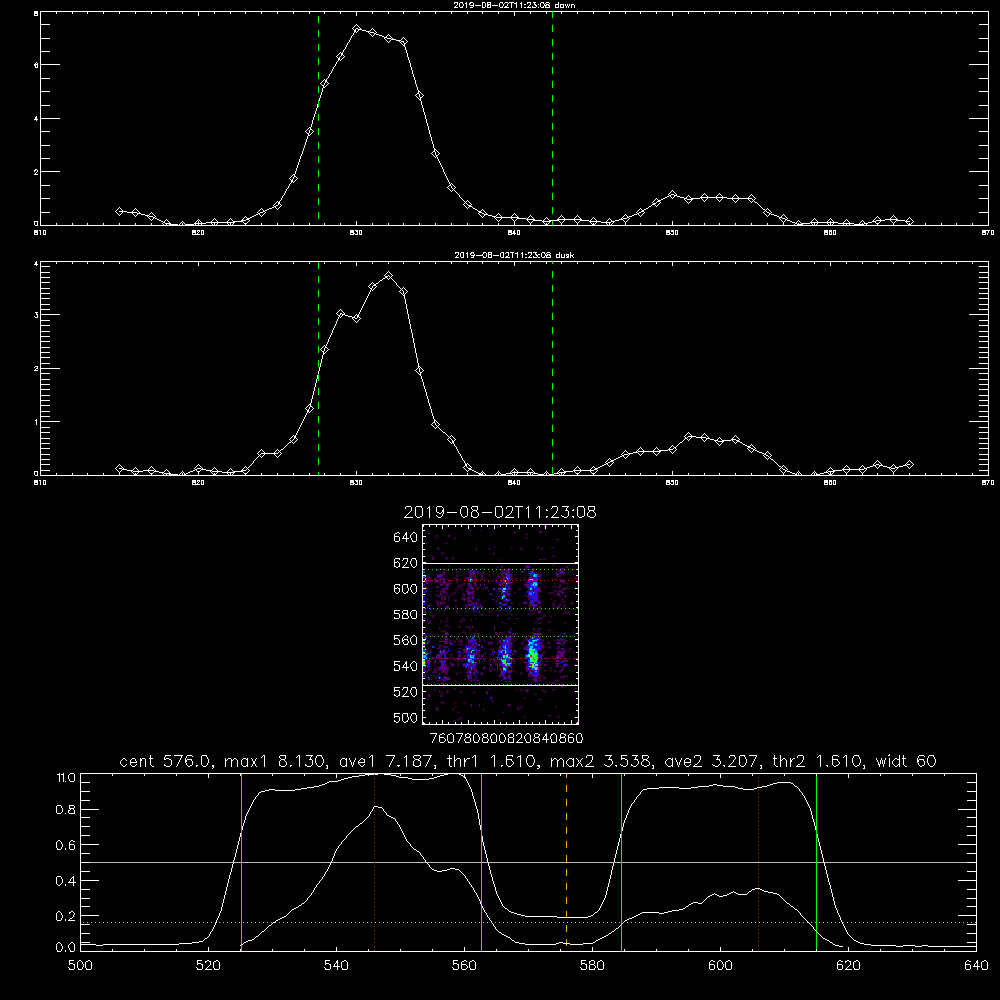Click the highest diamond point of dusk curve
The height and width of the screenshot is (1000, 1000).
pos(388,276)
